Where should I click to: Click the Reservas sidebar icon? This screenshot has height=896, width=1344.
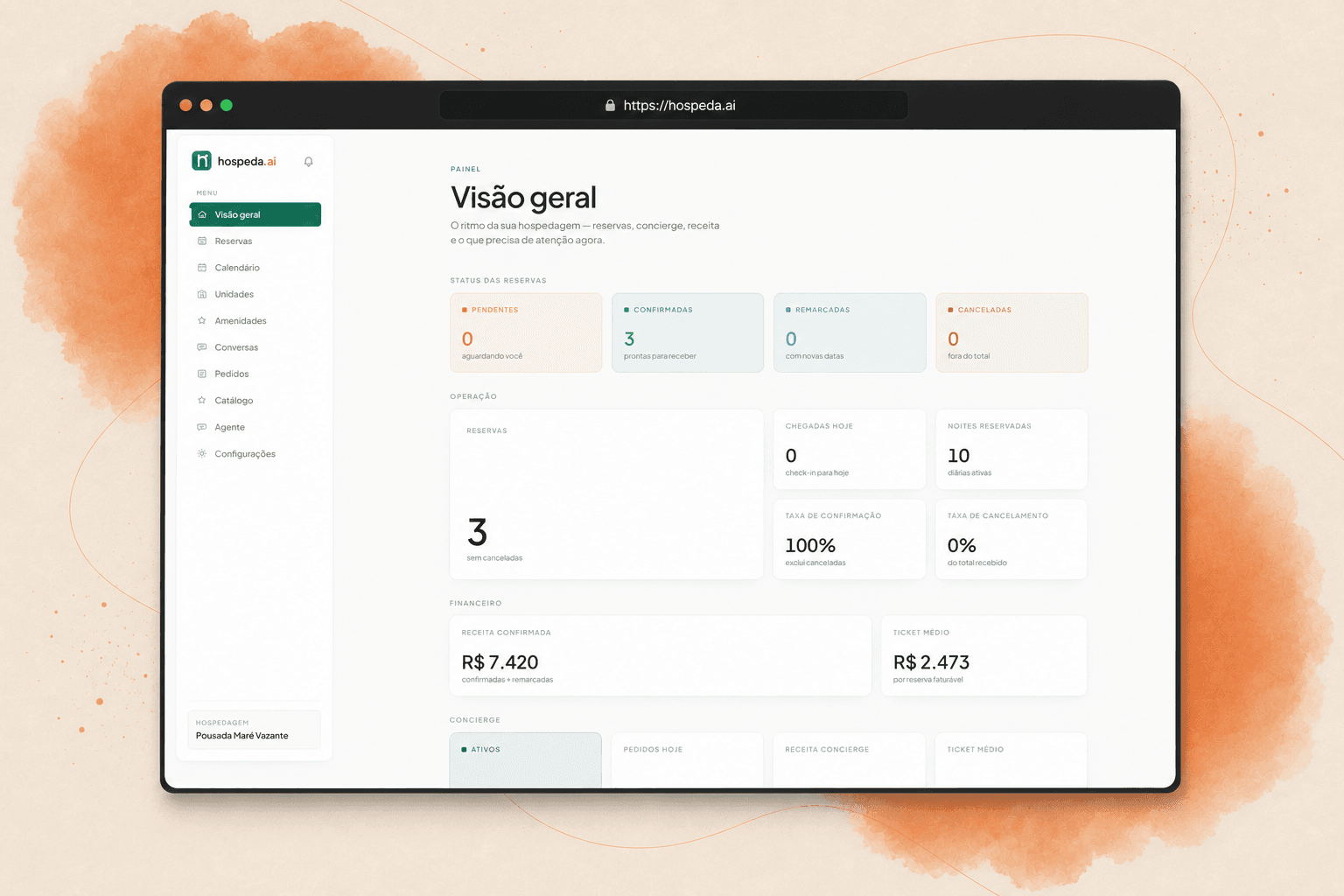[x=202, y=241]
